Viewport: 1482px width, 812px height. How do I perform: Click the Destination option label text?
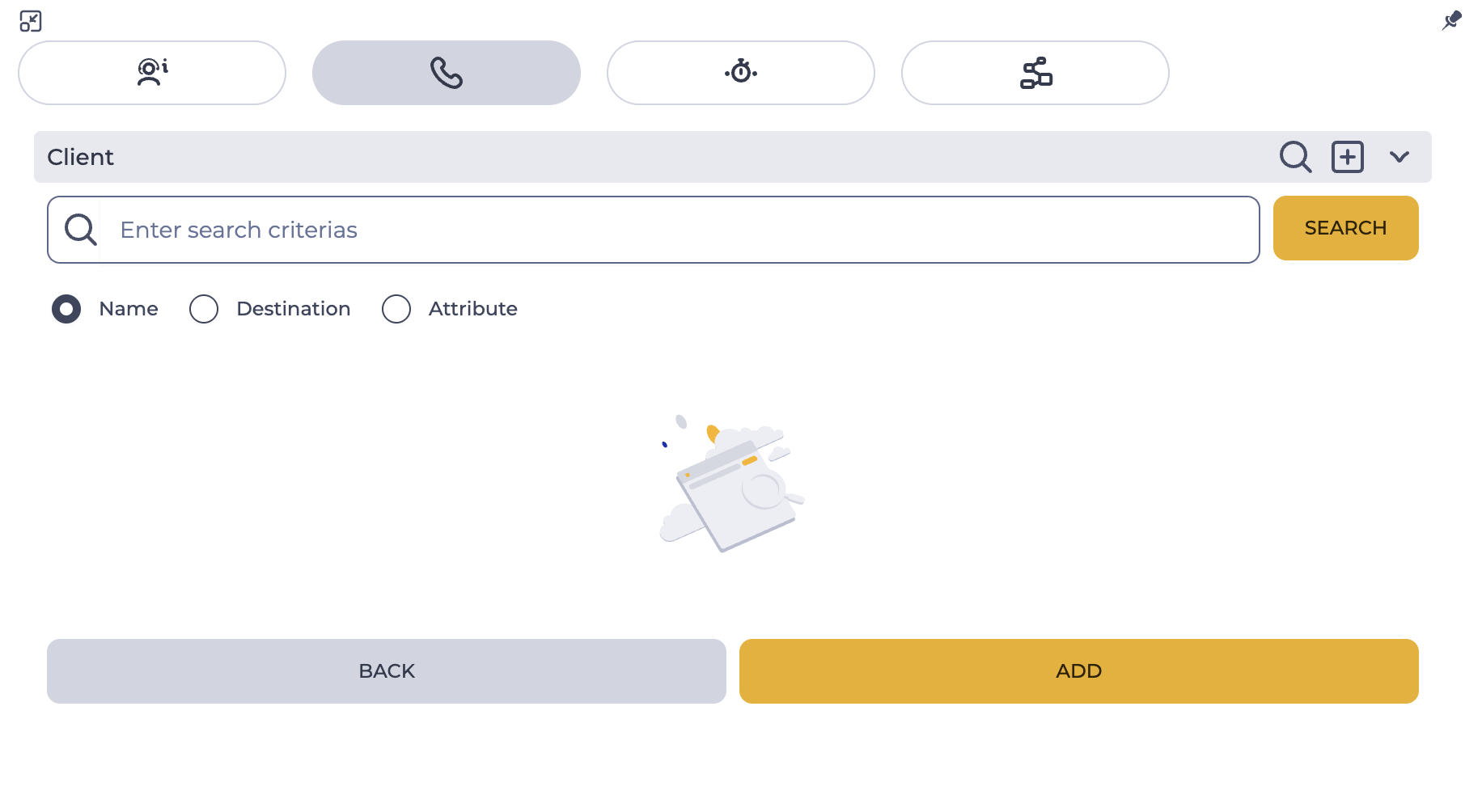pyautogui.click(x=294, y=309)
